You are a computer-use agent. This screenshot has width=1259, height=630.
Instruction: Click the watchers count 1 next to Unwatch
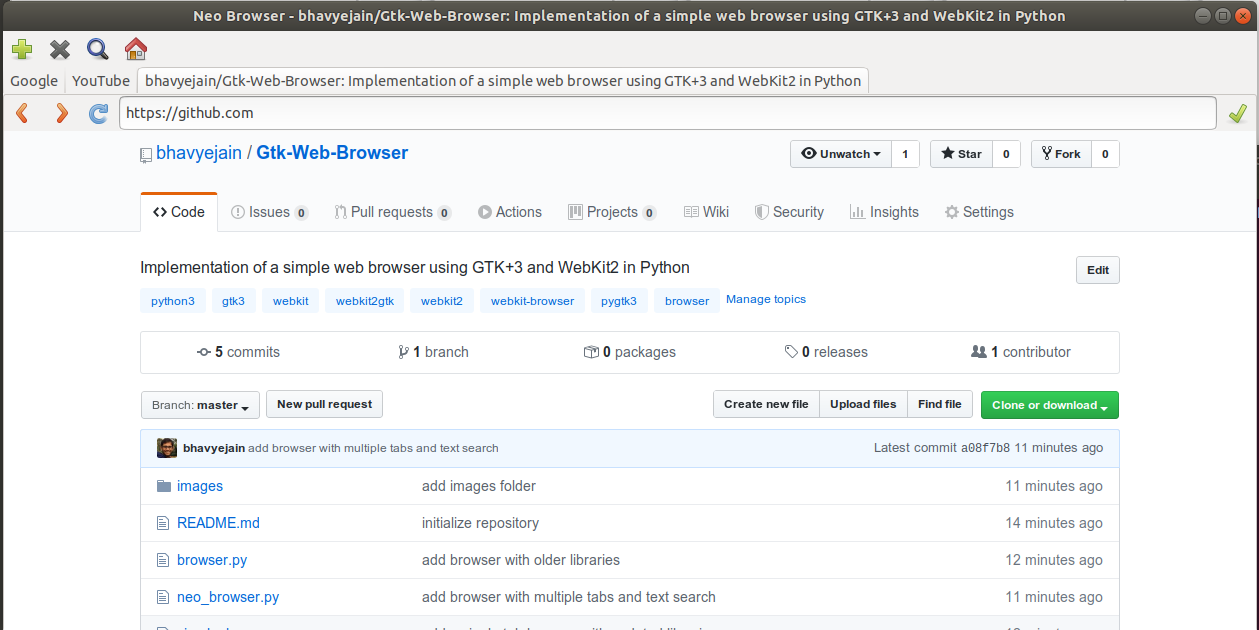coord(905,154)
